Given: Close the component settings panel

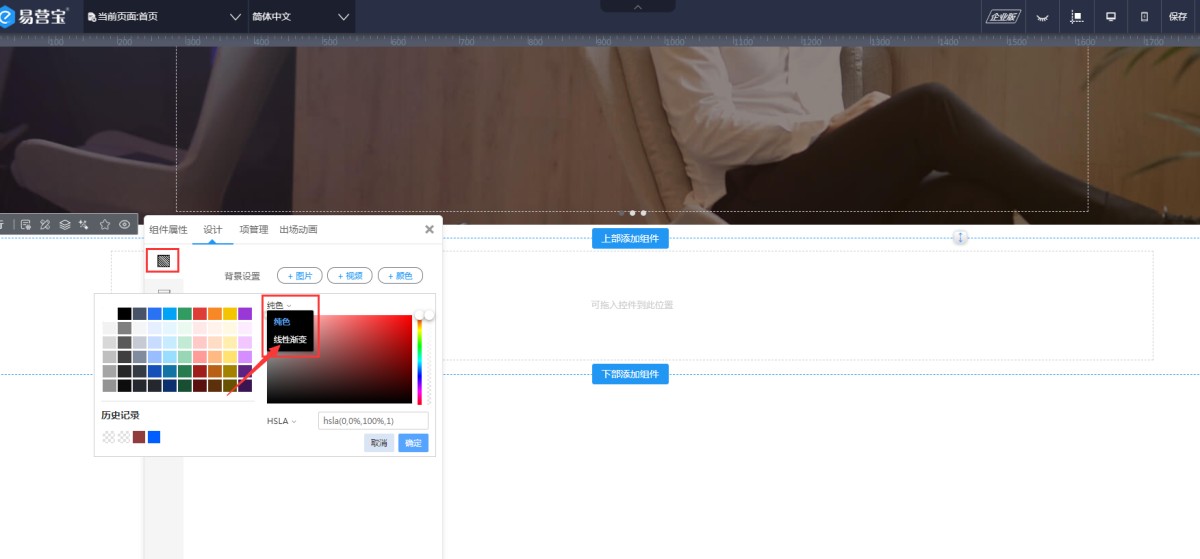Looking at the screenshot, I should [x=429, y=229].
